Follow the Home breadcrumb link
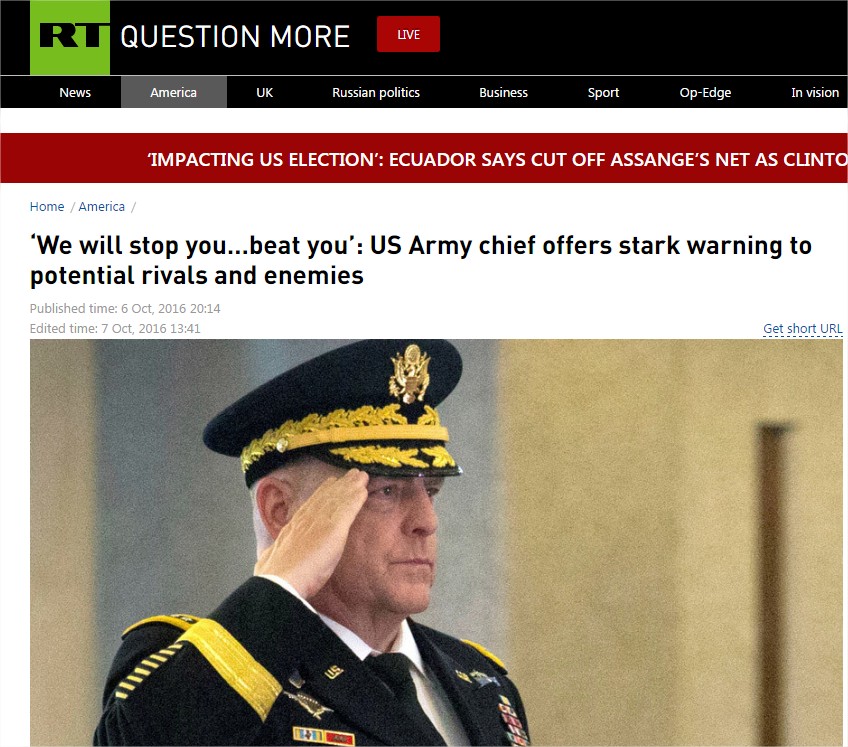This screenshot has height=747, width=848. point(47,207)
